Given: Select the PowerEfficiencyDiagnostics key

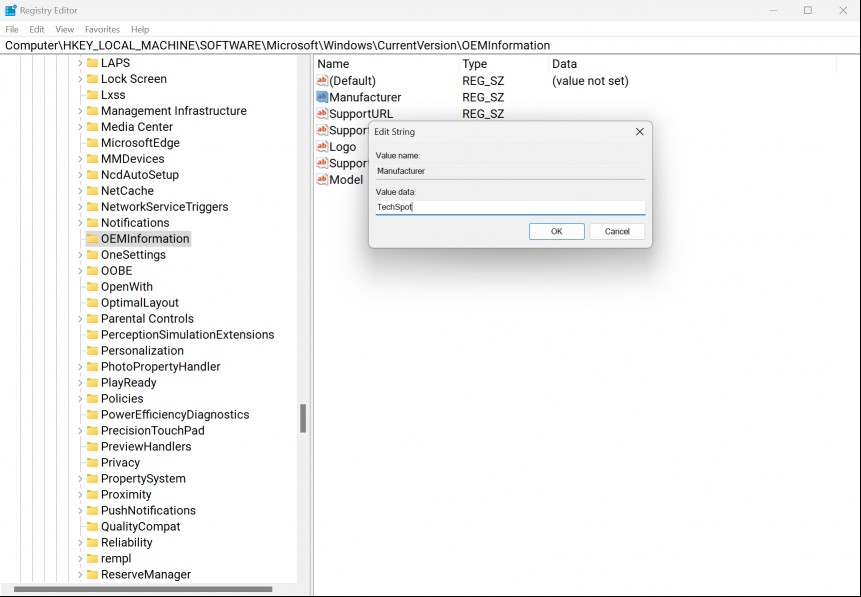Looking at the screenshot, I should click(x=175, y=414).
